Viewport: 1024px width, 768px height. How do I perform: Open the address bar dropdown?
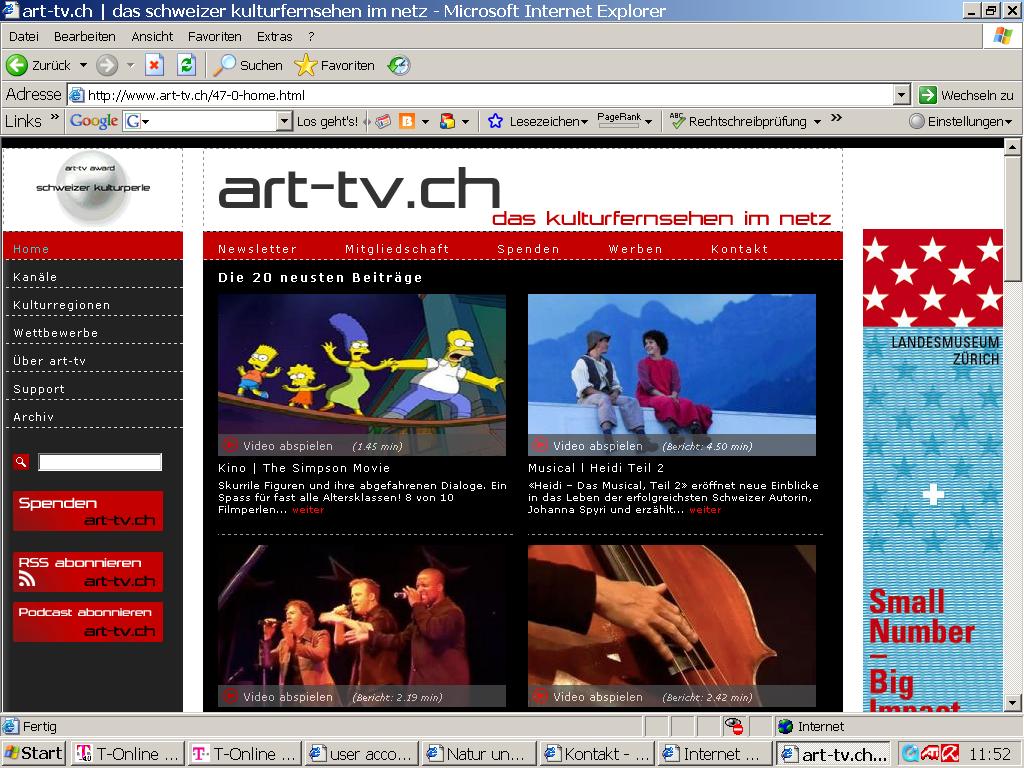point(903,94)
